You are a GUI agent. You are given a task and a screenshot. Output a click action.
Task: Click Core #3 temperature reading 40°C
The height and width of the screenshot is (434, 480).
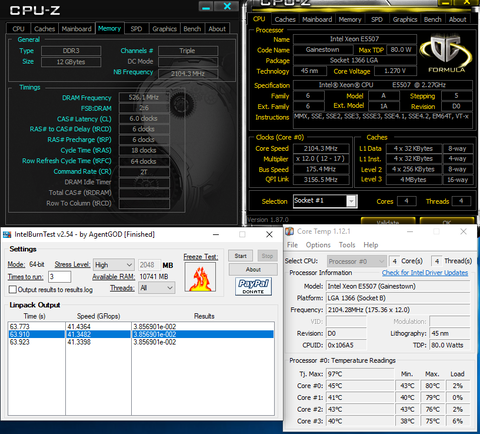click(x=360, y=421)
